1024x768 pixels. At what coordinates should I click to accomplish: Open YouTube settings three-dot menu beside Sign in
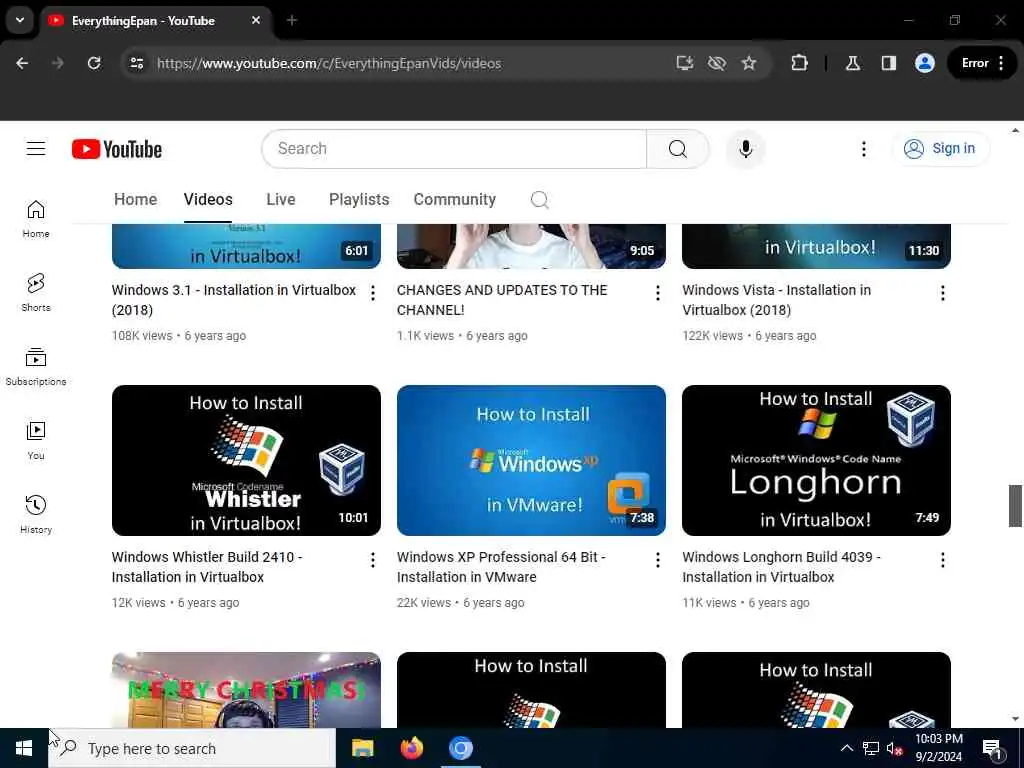[x=863, y=149]
